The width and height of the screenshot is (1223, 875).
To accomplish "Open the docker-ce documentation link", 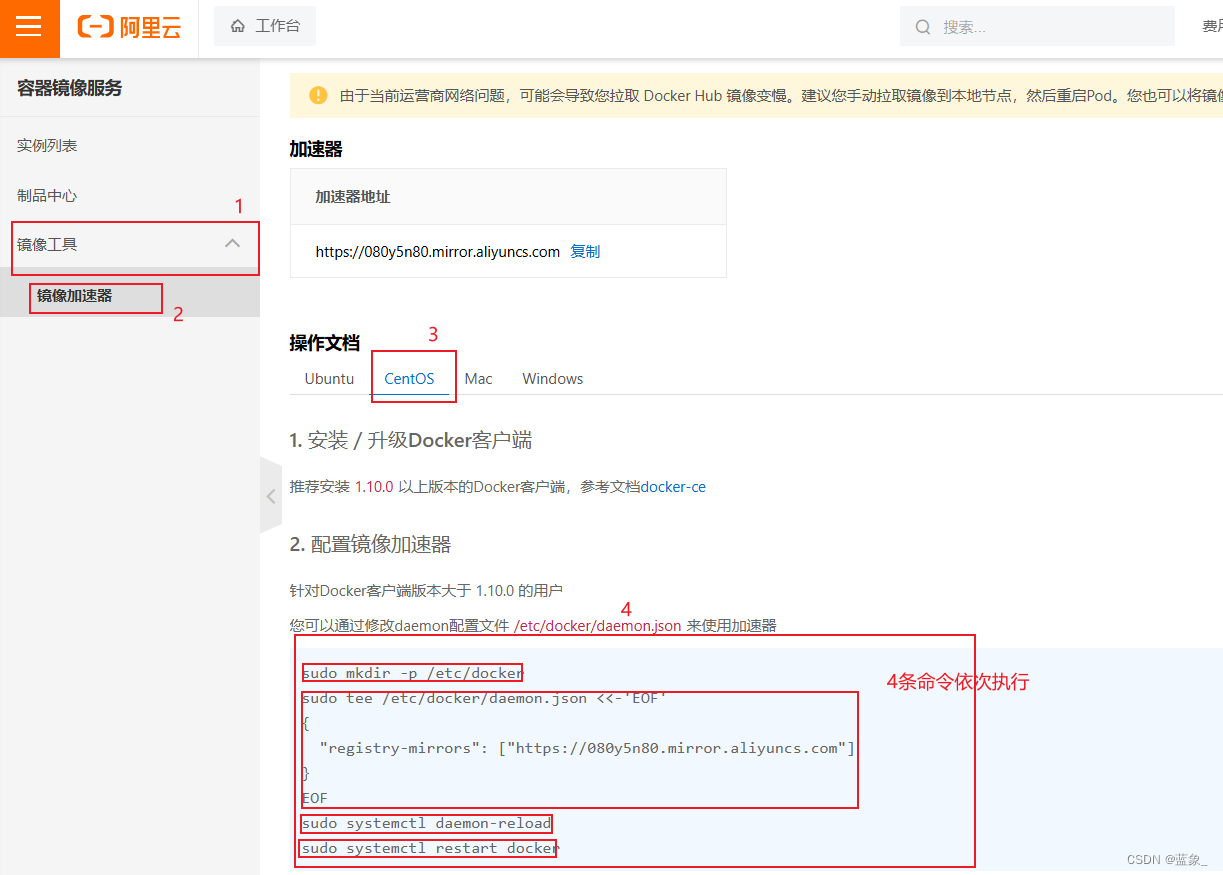I will 673,487.
